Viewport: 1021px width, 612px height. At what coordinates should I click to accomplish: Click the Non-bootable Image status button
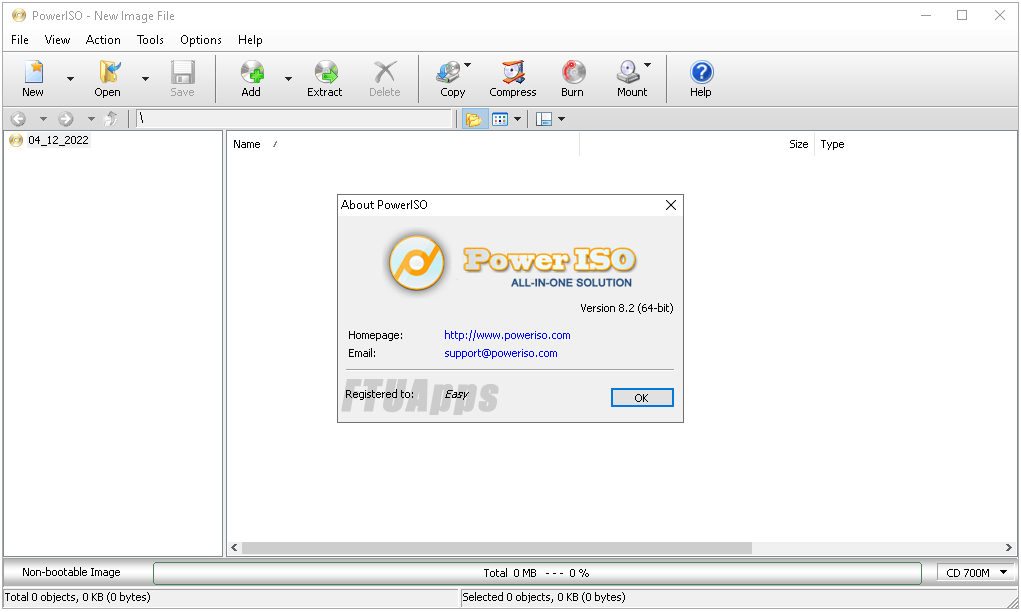(x=72, y=572)
